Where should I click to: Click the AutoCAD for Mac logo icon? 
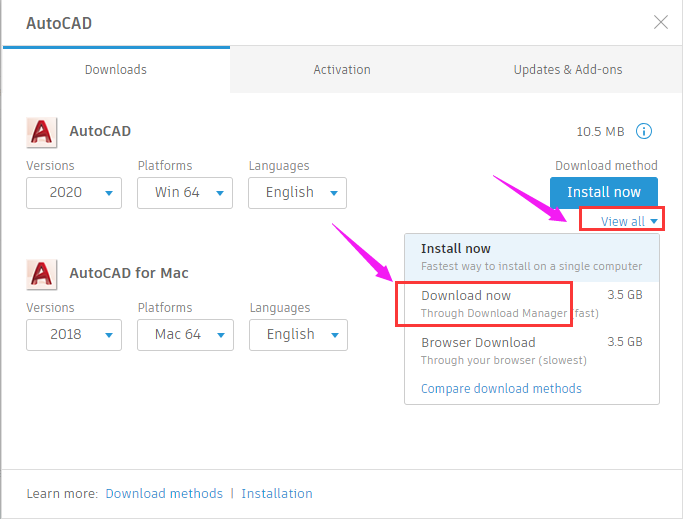pyautogui.click(x=42, y=274)
